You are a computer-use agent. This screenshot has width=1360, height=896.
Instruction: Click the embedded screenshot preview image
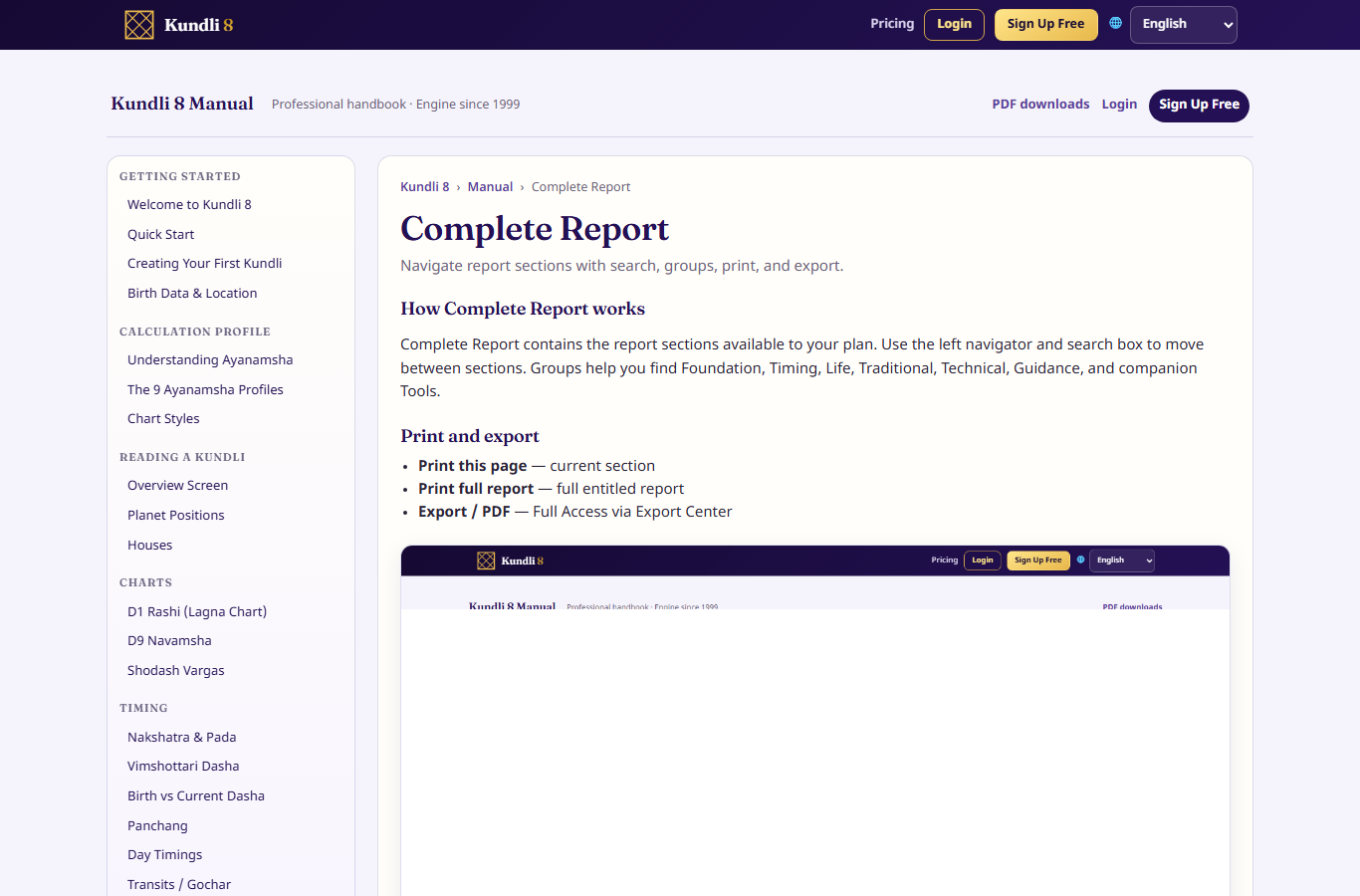tap(815, 721)
